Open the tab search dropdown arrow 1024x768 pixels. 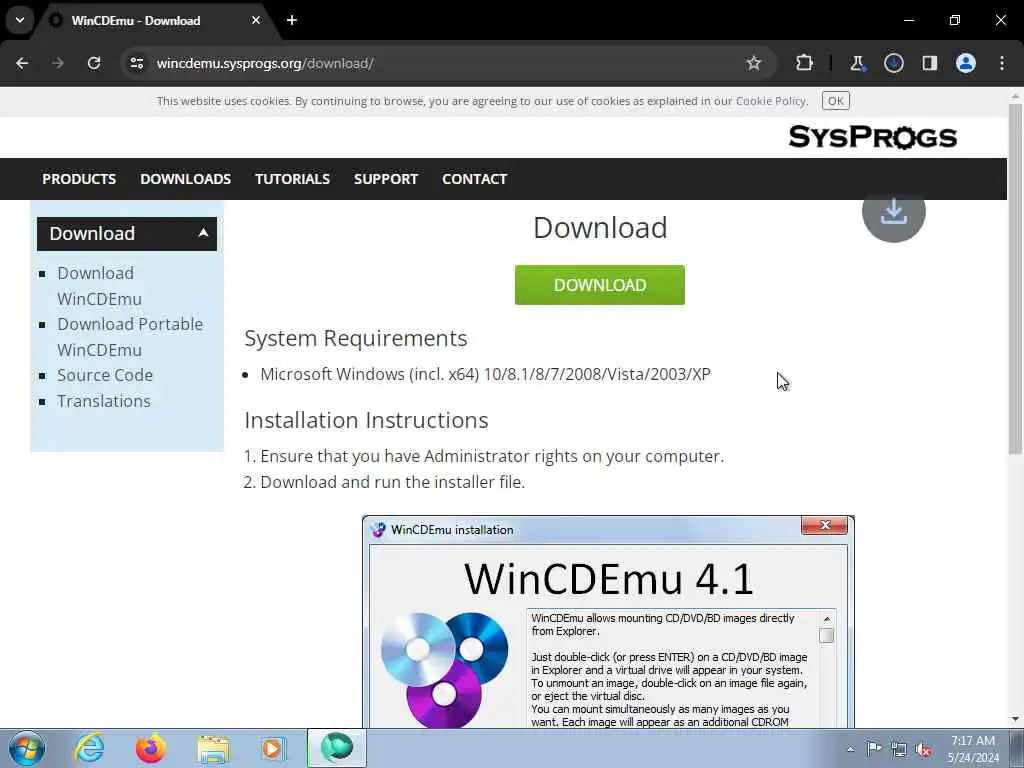click(20, 20)
